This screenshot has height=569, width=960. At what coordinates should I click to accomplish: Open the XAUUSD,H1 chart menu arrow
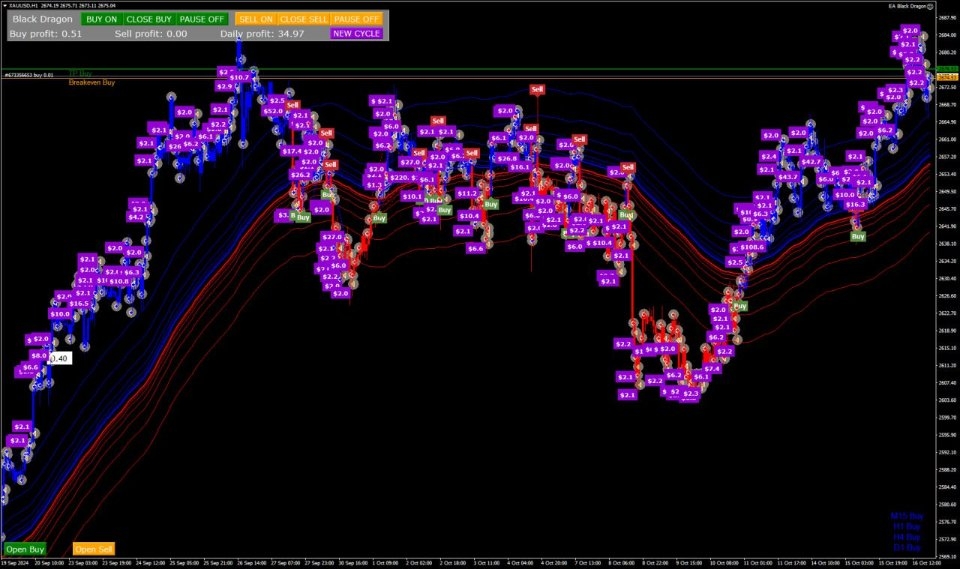(5, 6)
